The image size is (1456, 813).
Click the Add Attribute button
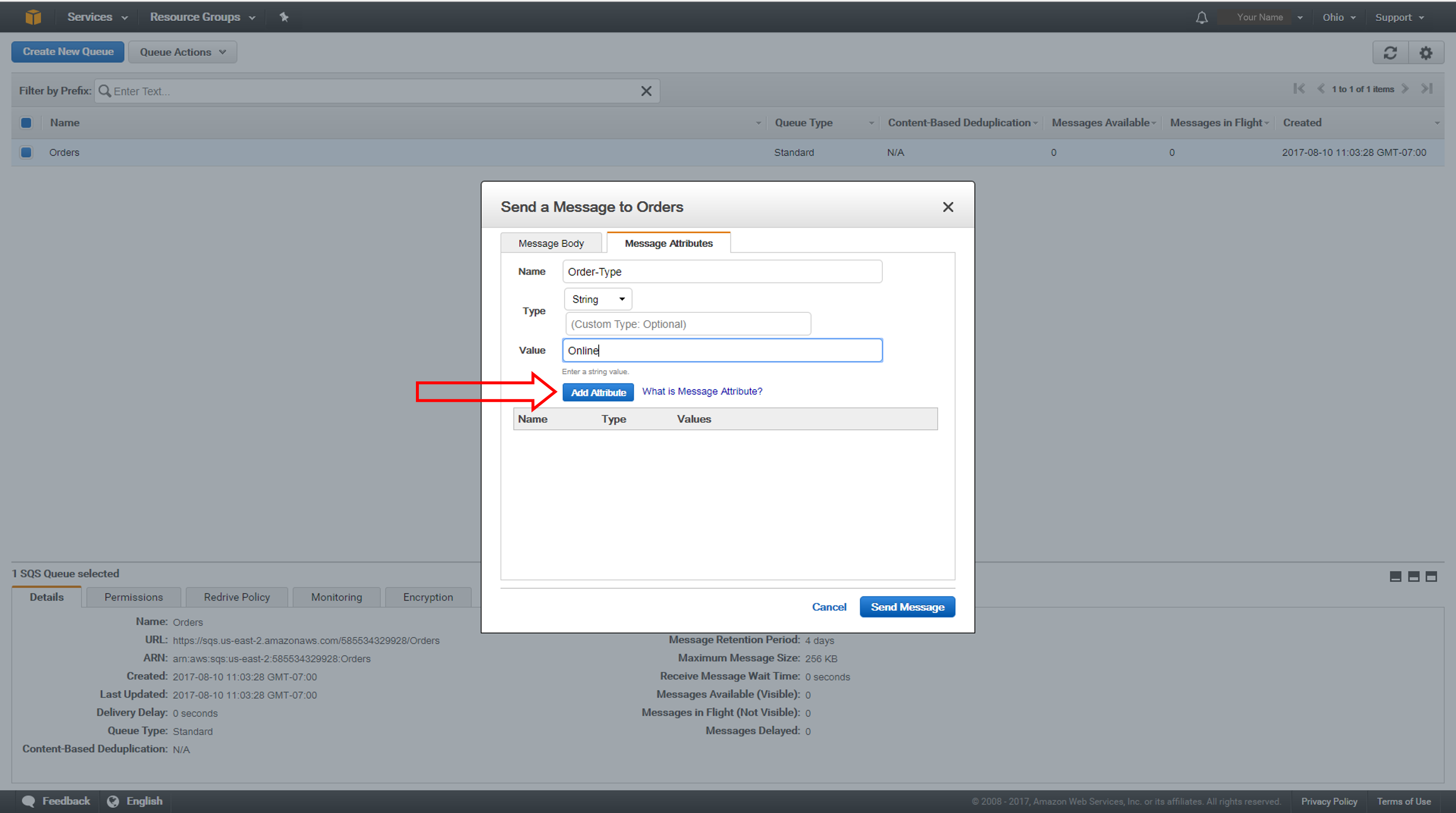point(596,391)
